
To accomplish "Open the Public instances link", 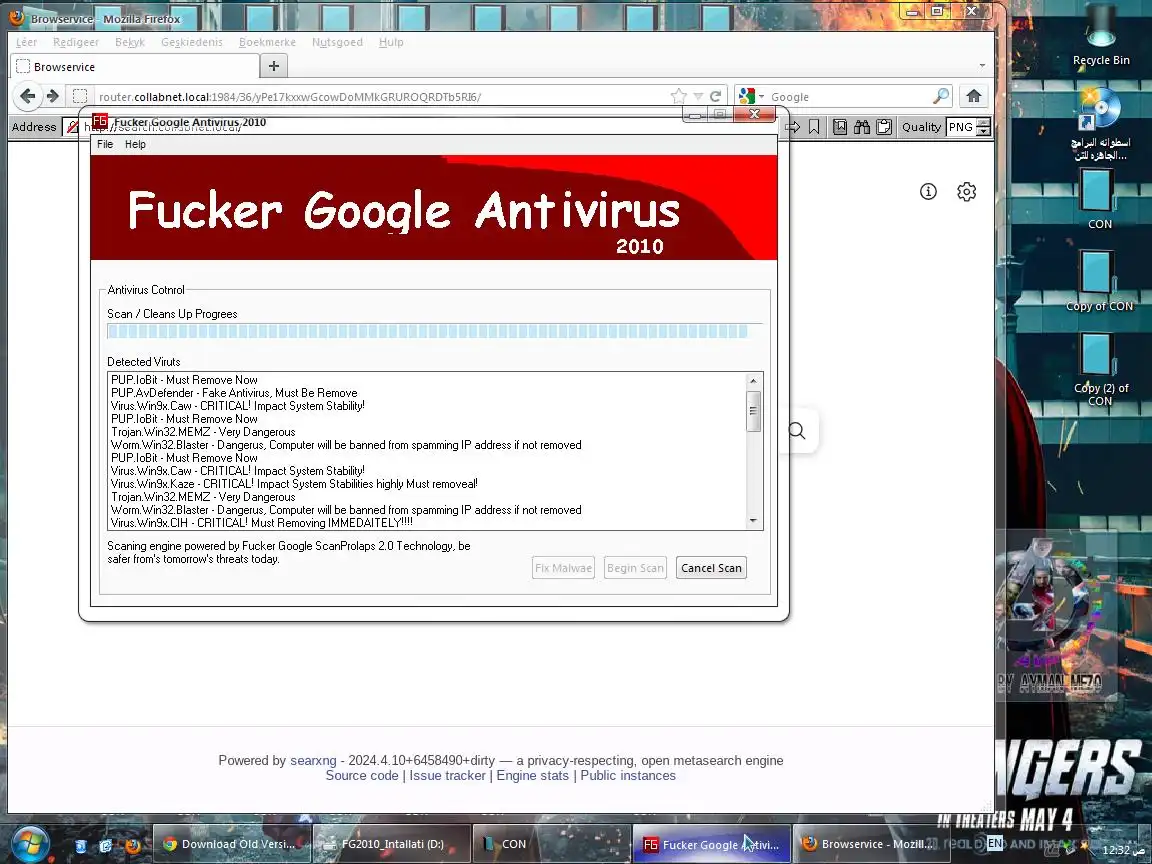I will tap(628, 776).
